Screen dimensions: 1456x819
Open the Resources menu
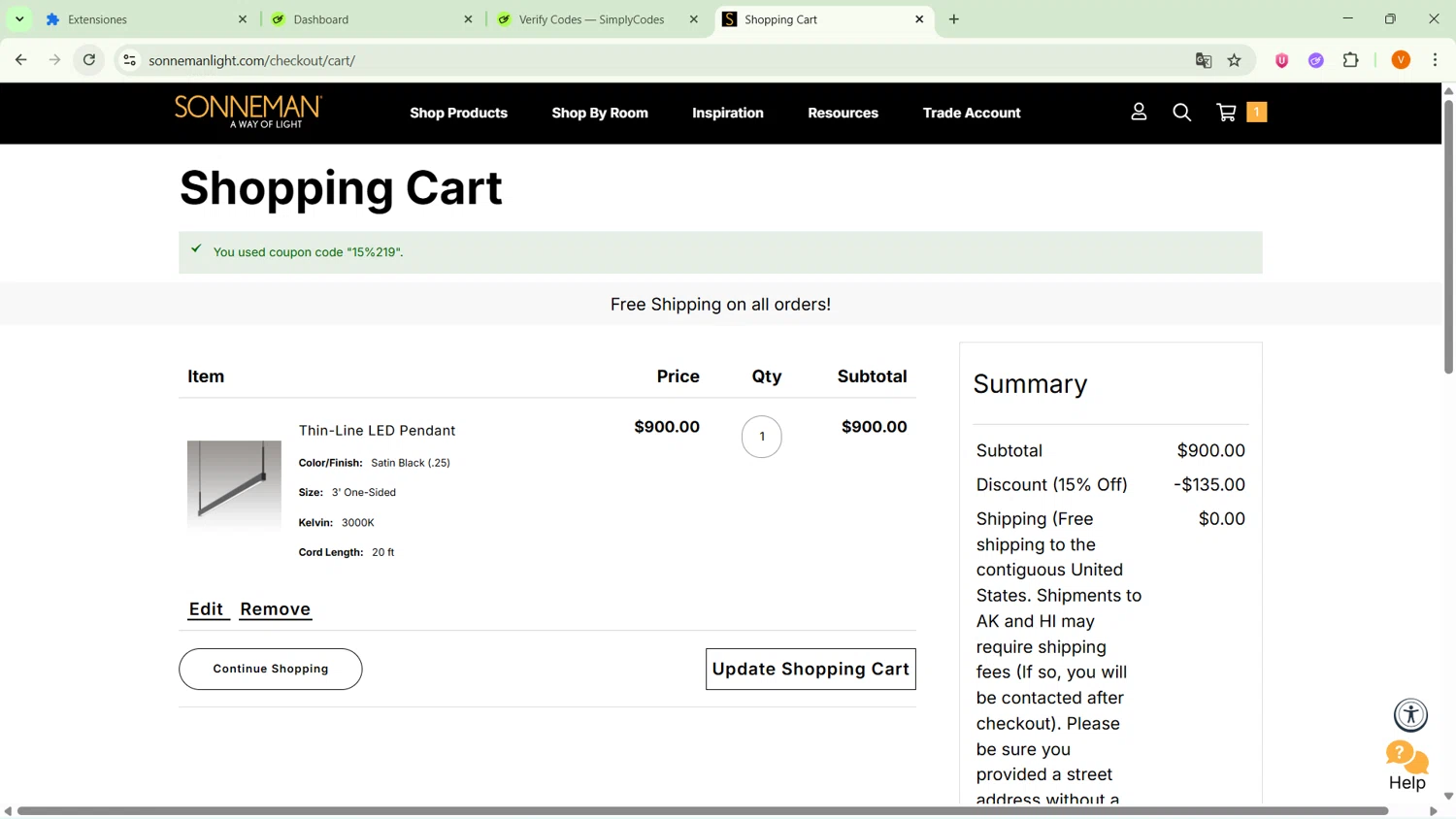tap(843, 113)
